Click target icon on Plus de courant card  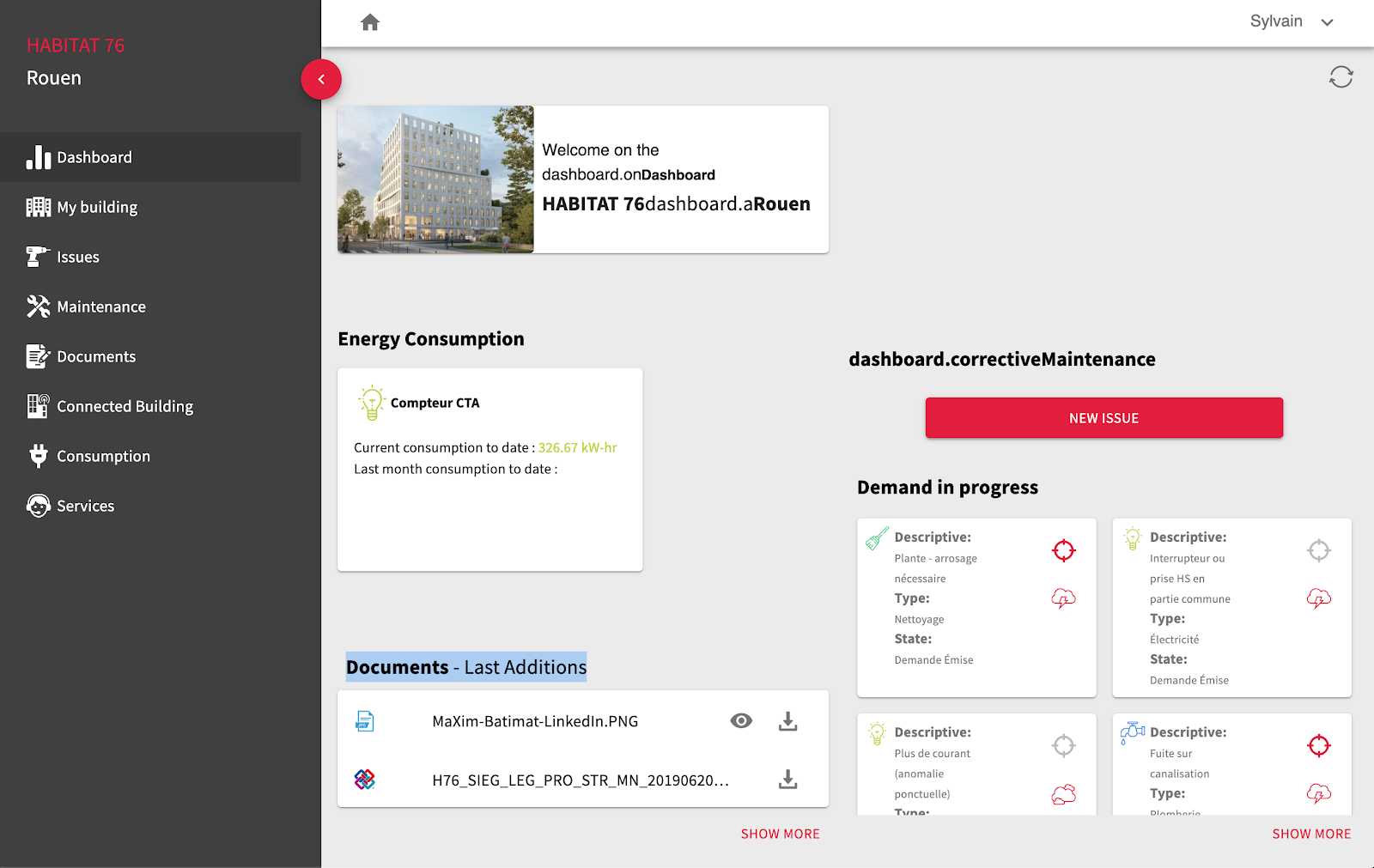(1064, 745)
